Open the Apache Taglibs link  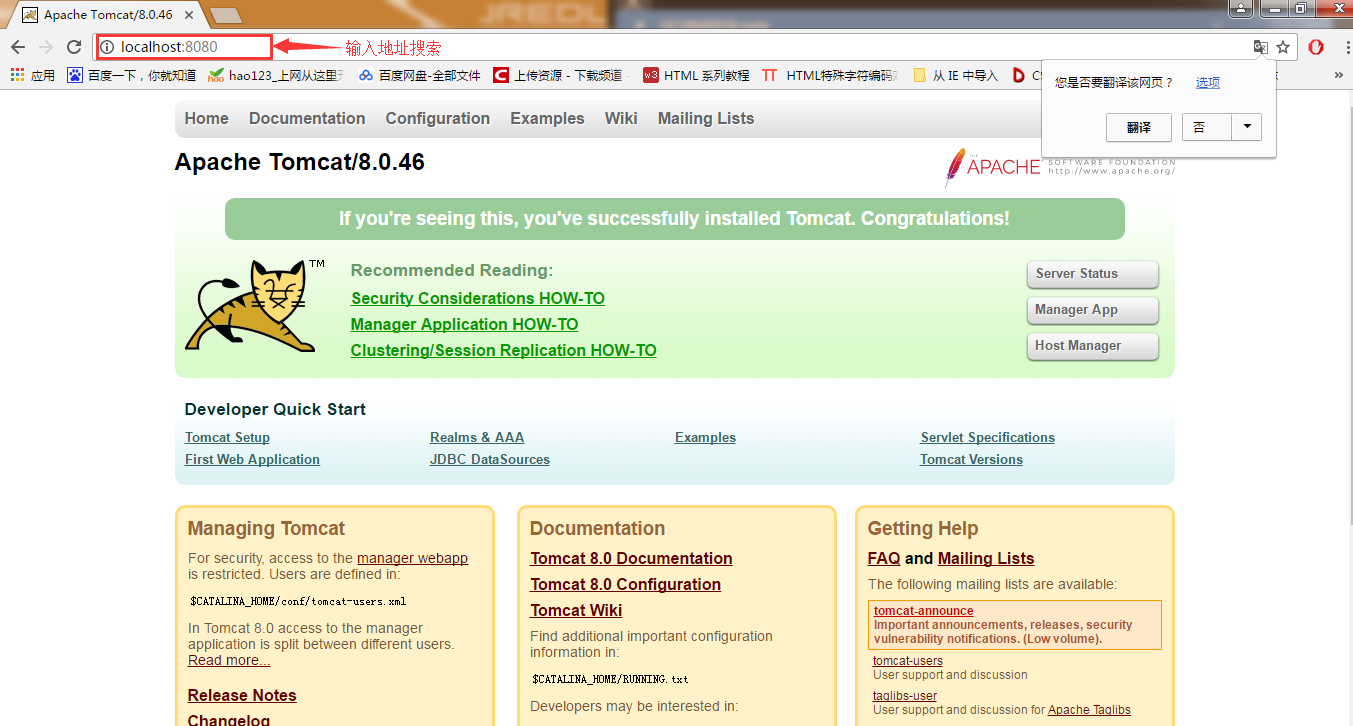point(1089,710)
